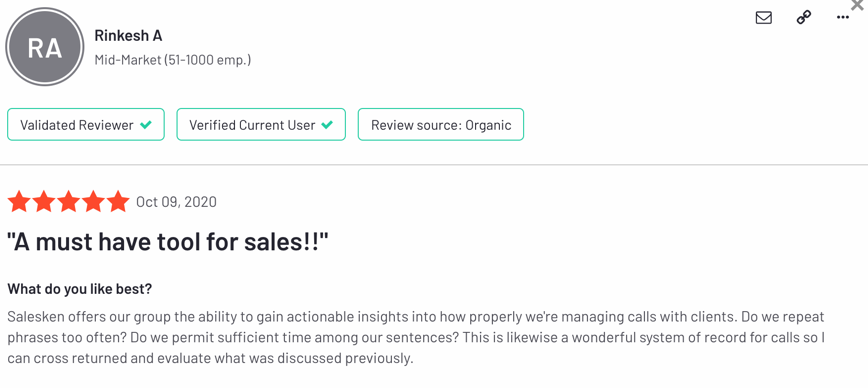The height and width of the screenshot is (388, 868).
Task: Click the Mid-Market (51-1000 emp.) label
Action: (x=173, y=60)
